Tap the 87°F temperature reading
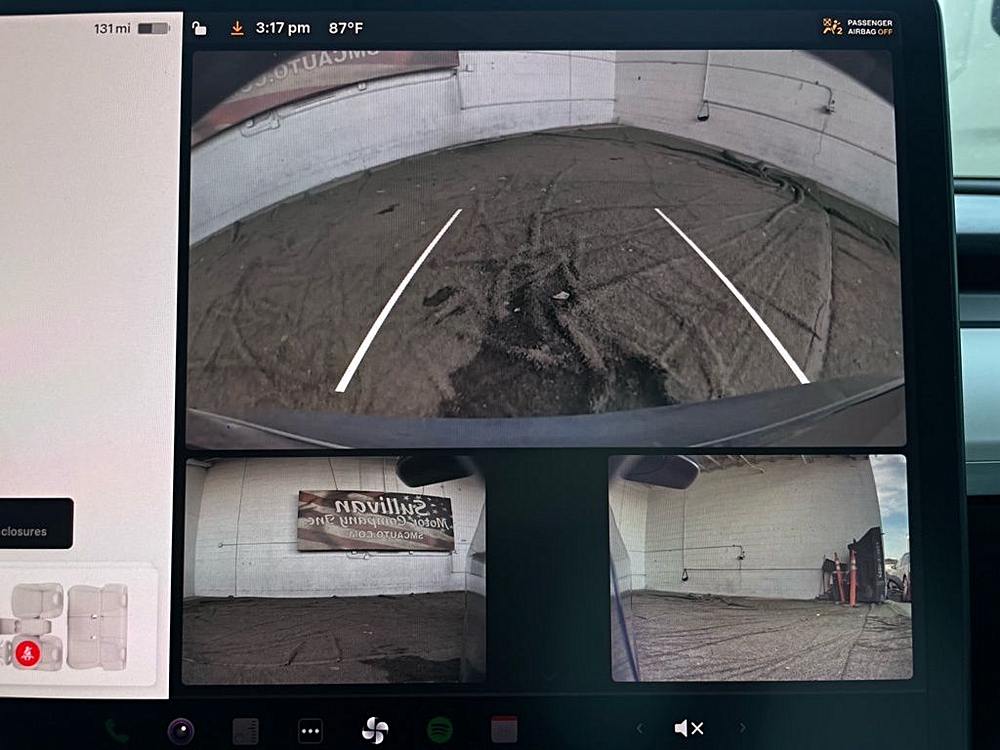1000x750 pixels. 346,28
